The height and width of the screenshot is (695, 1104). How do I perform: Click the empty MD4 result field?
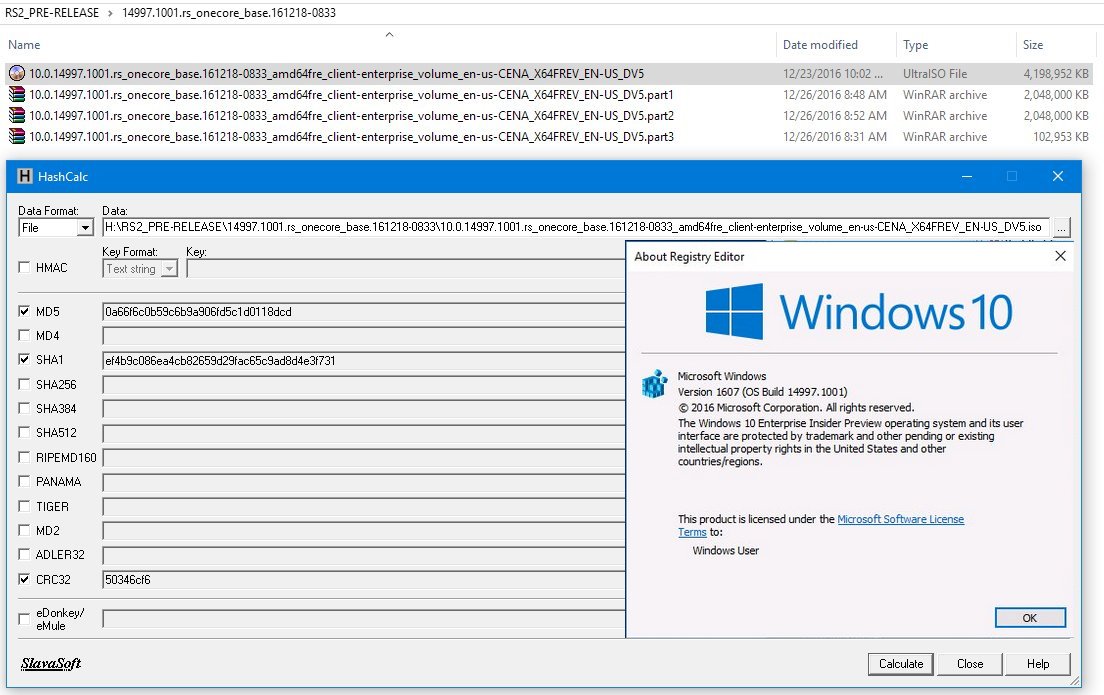tap(363, 336)
